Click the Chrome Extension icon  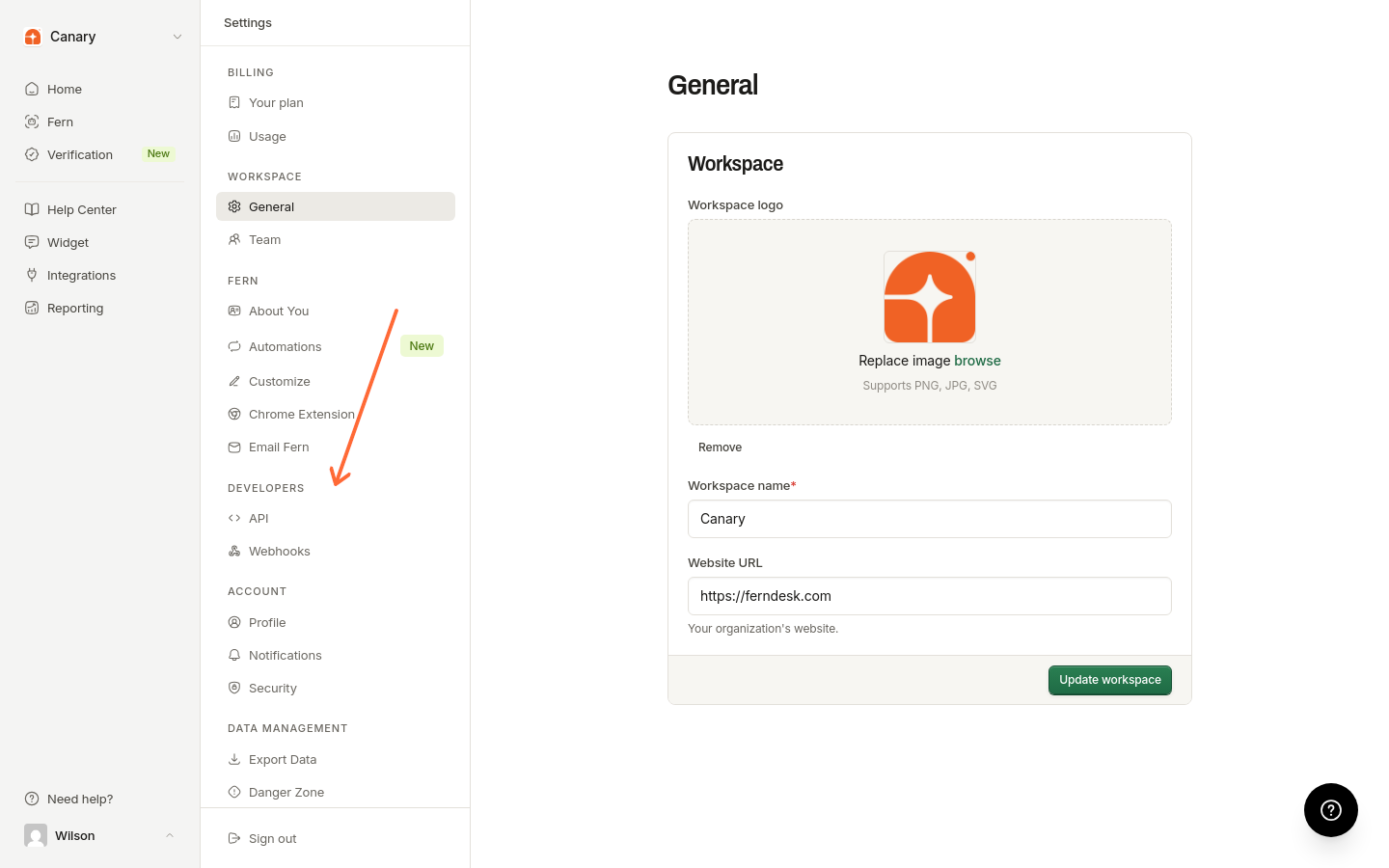(x=234, y=414)
